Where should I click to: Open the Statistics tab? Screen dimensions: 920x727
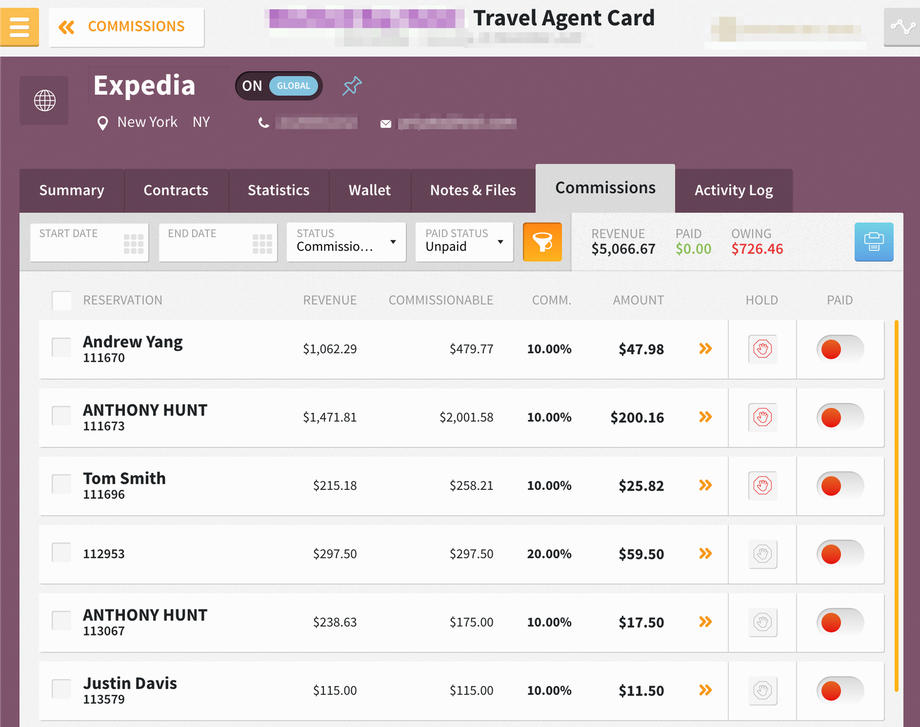click(x=279, y=190)
